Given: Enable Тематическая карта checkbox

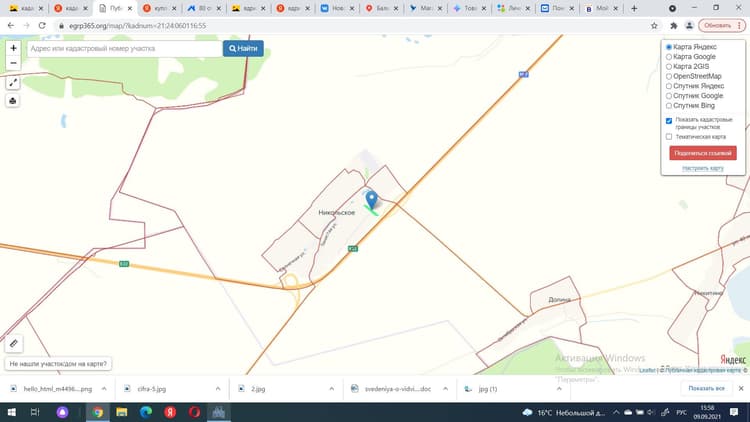Looking at the screenshot, I should point(669,137).
